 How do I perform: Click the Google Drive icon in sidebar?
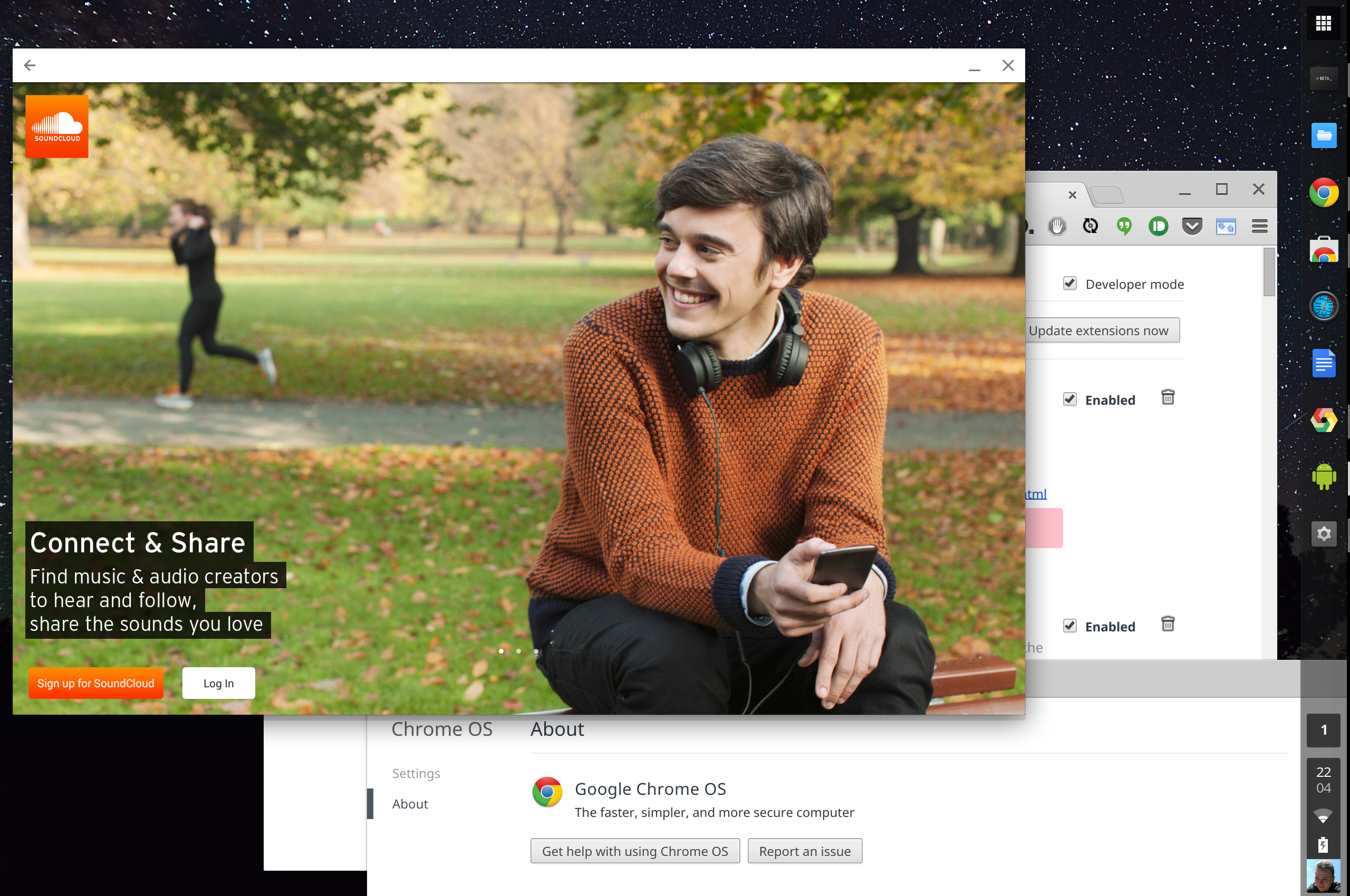[x=1322, y=418]
